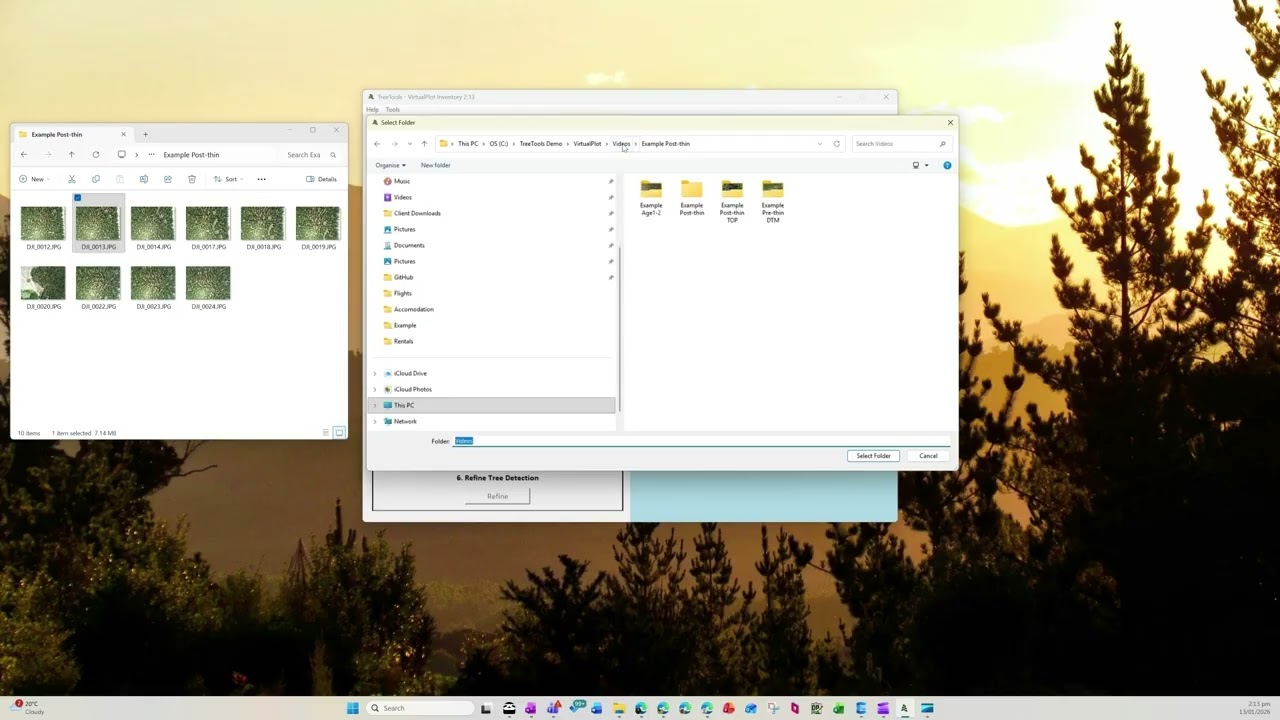1280x720 pixels.
Task: Click the navigation pane scrollbar in dialog
Action: tap(619, 330)
